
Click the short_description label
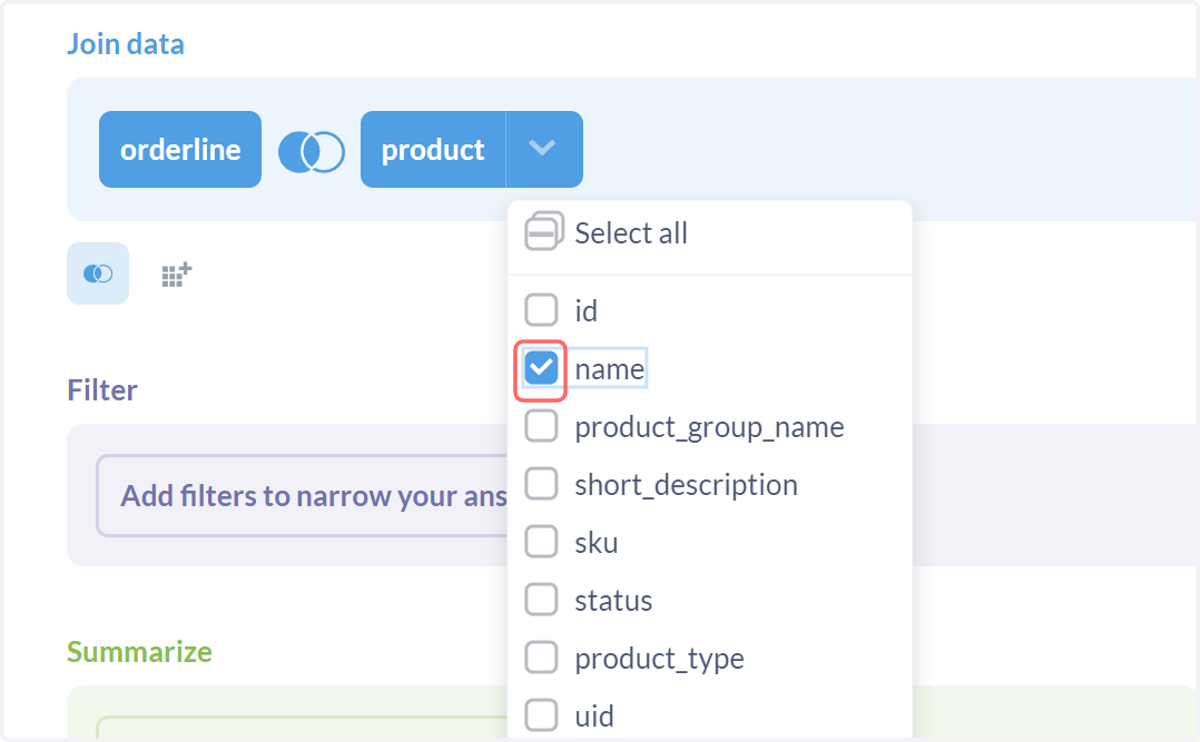coord(686,485)
